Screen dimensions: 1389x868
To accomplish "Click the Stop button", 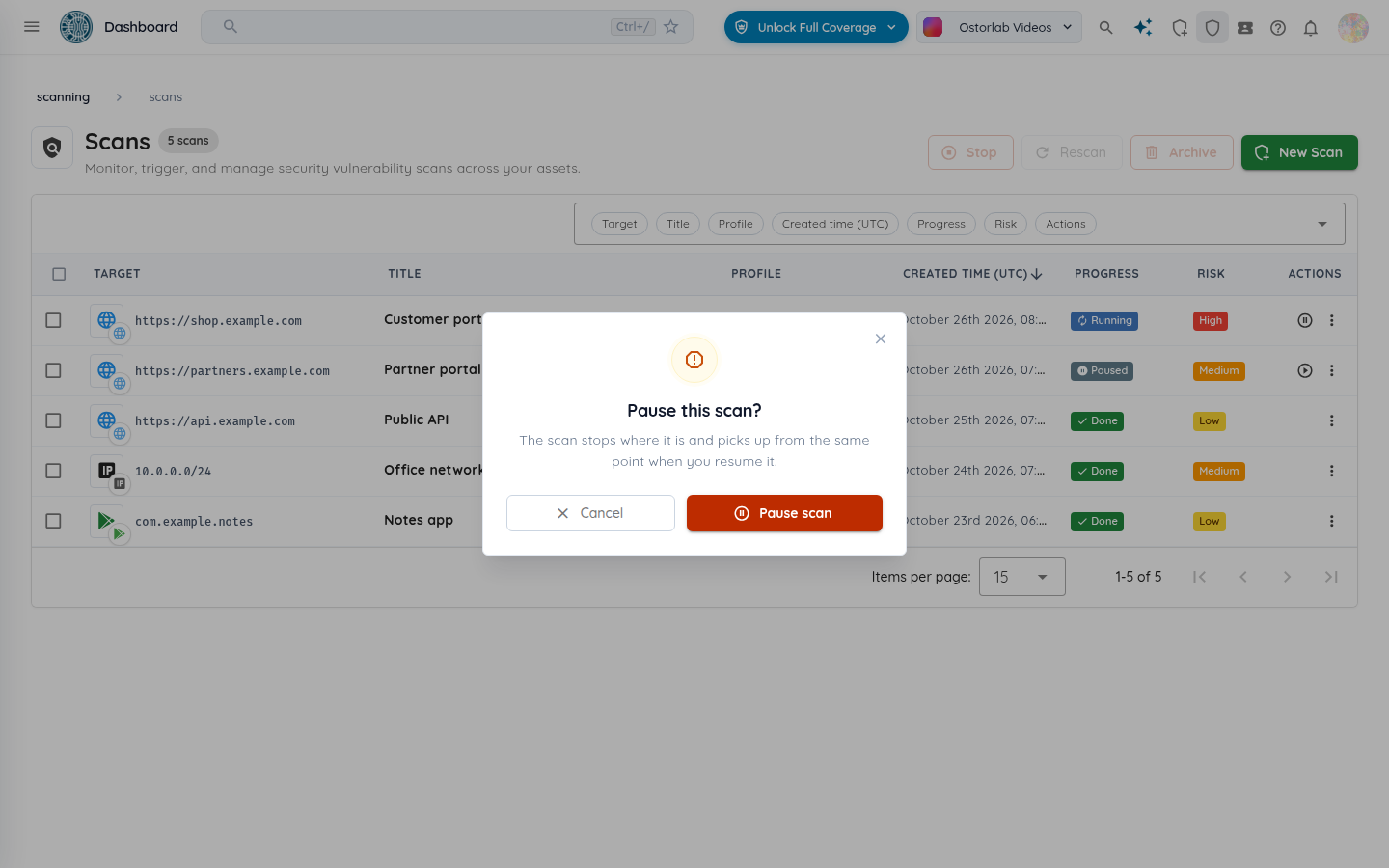I will click(970, 152).
